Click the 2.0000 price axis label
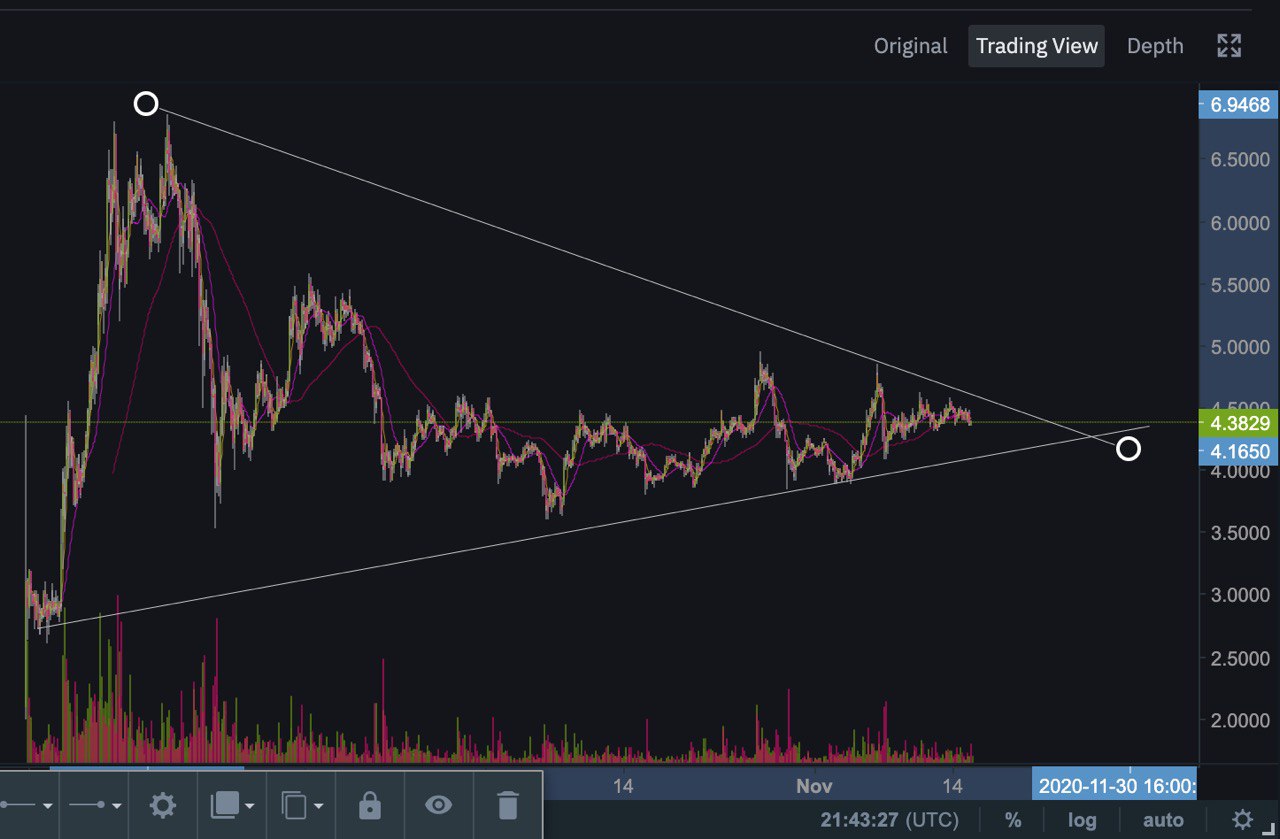Viewport: 1280px width, 839px height. tap(1240, 720)
